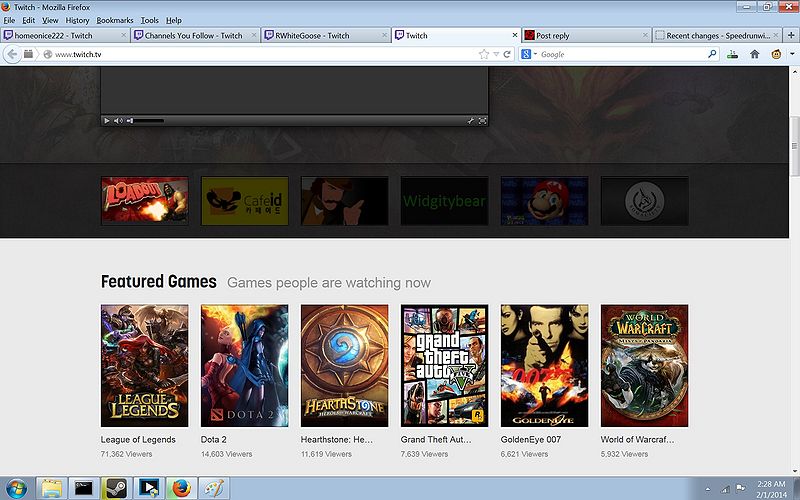
Task: Click the www.twitch.tv address bar
Action: click(x=265, y=54)
